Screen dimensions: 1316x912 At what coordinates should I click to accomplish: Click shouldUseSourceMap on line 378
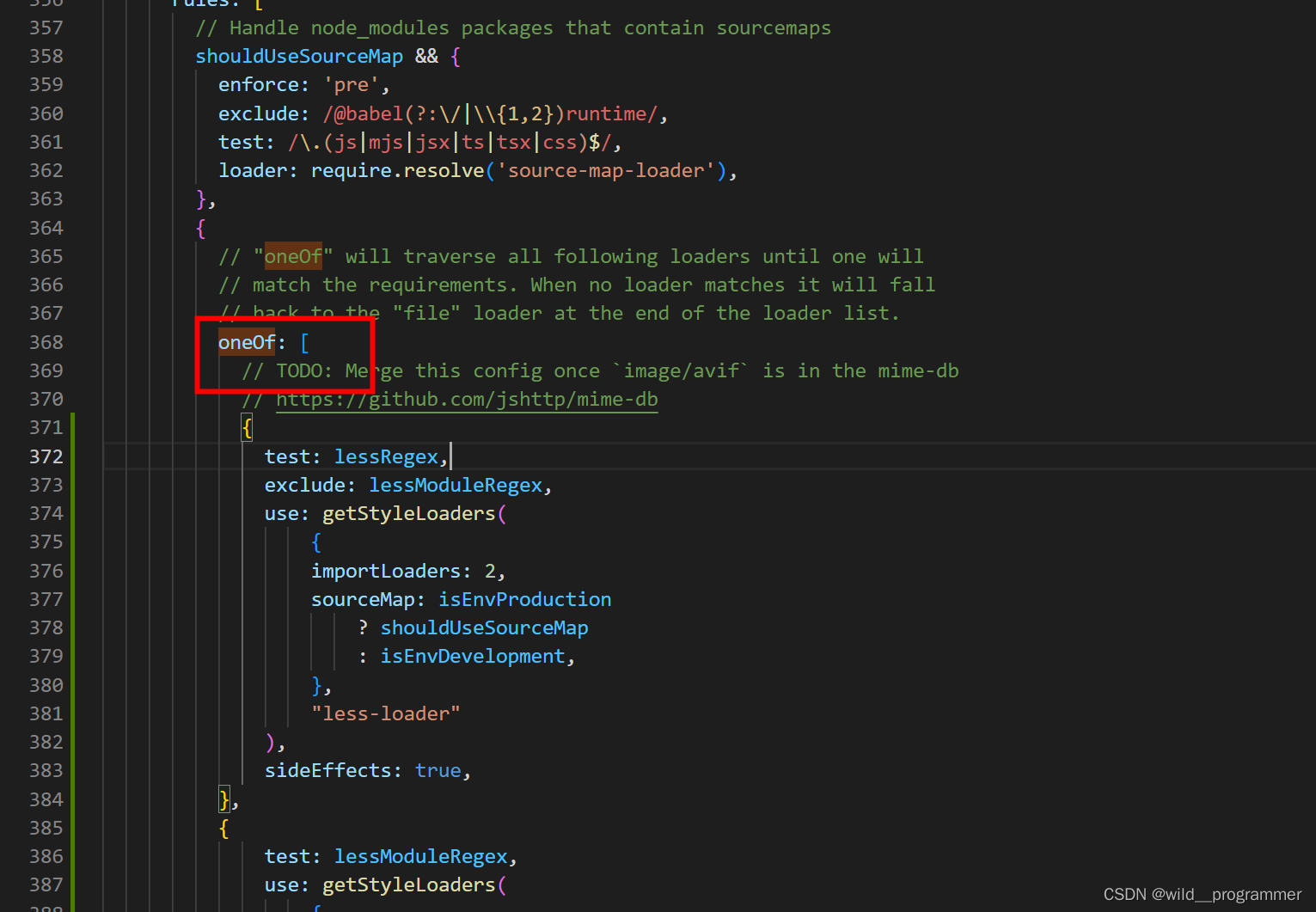(484, 627)
